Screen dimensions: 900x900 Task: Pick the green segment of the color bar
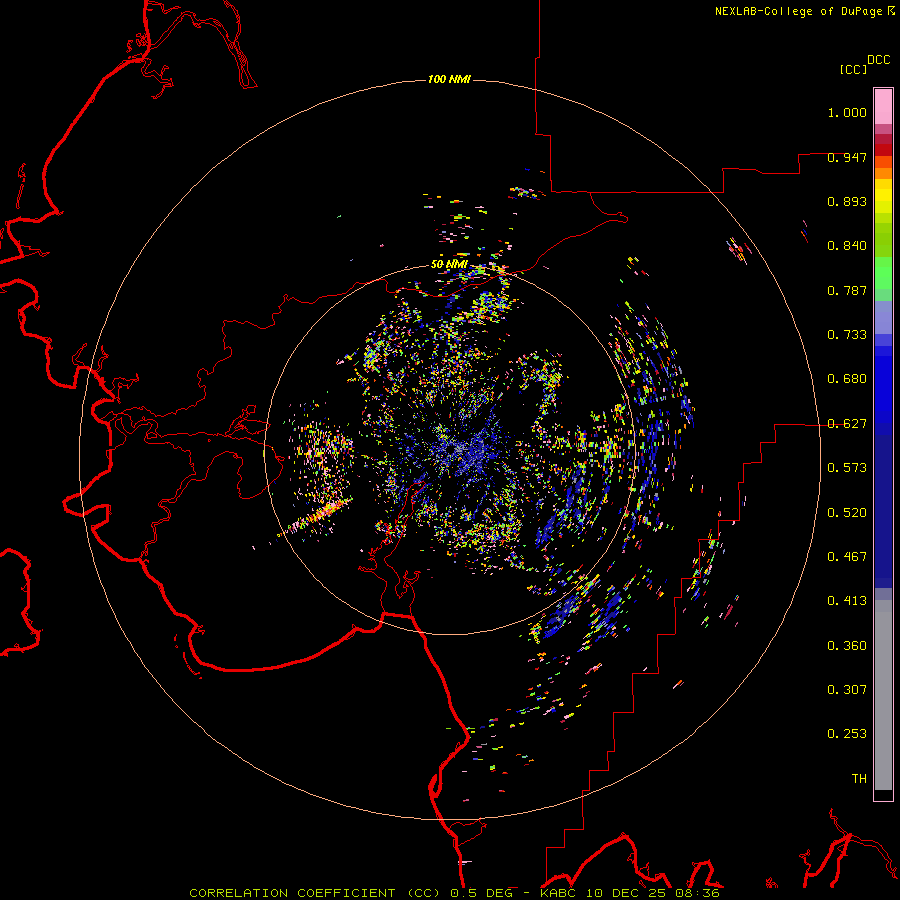[883, 273]
